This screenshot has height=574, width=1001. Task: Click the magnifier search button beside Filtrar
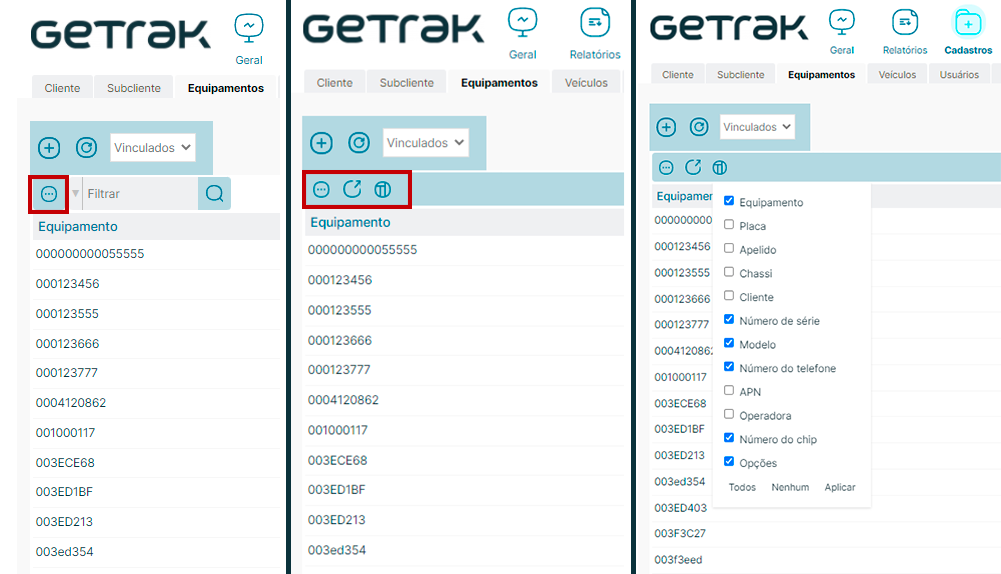[214, 193]
